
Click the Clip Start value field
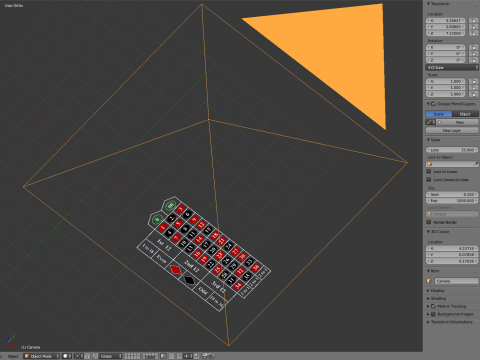coord(452,194)
